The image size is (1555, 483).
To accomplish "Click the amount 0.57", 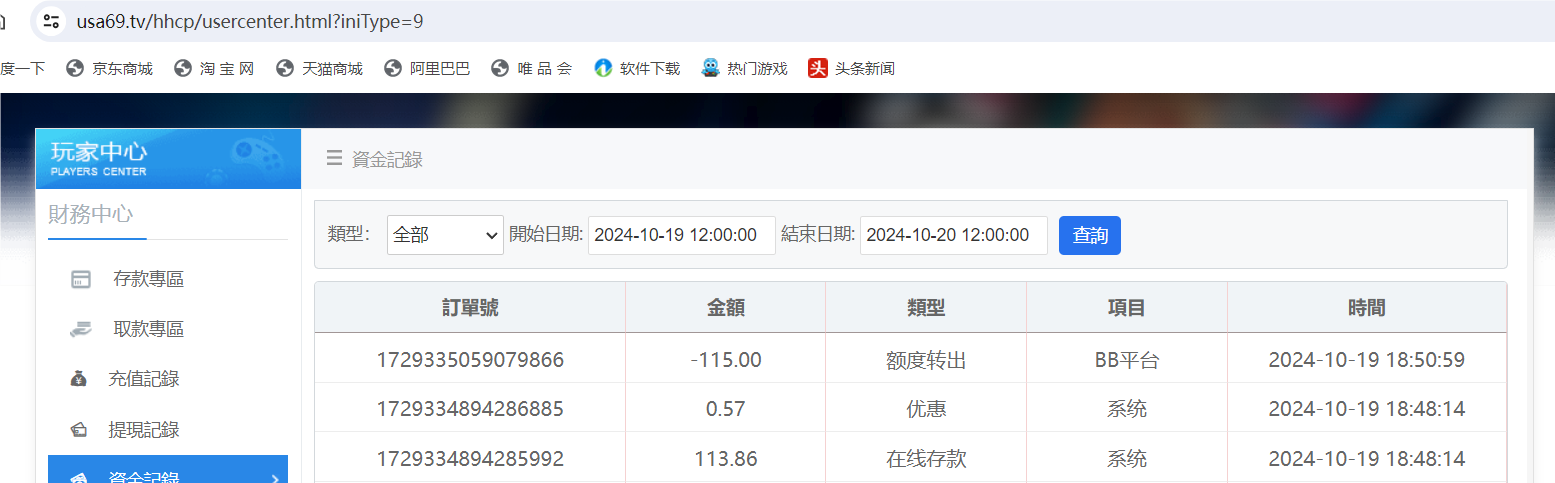I will (726, 409).
